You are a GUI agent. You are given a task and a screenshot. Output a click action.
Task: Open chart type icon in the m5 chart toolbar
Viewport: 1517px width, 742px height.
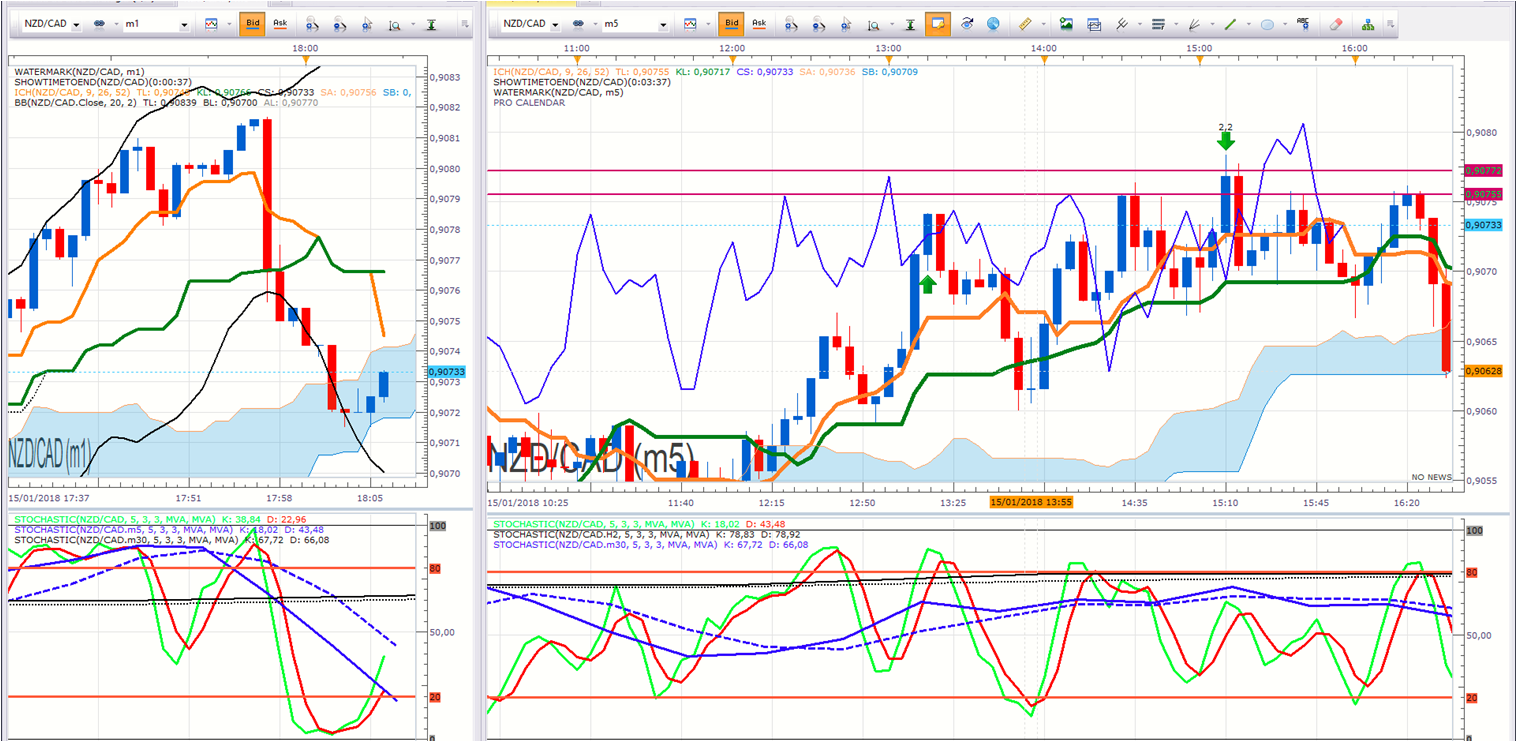click(x=690, y=23)
